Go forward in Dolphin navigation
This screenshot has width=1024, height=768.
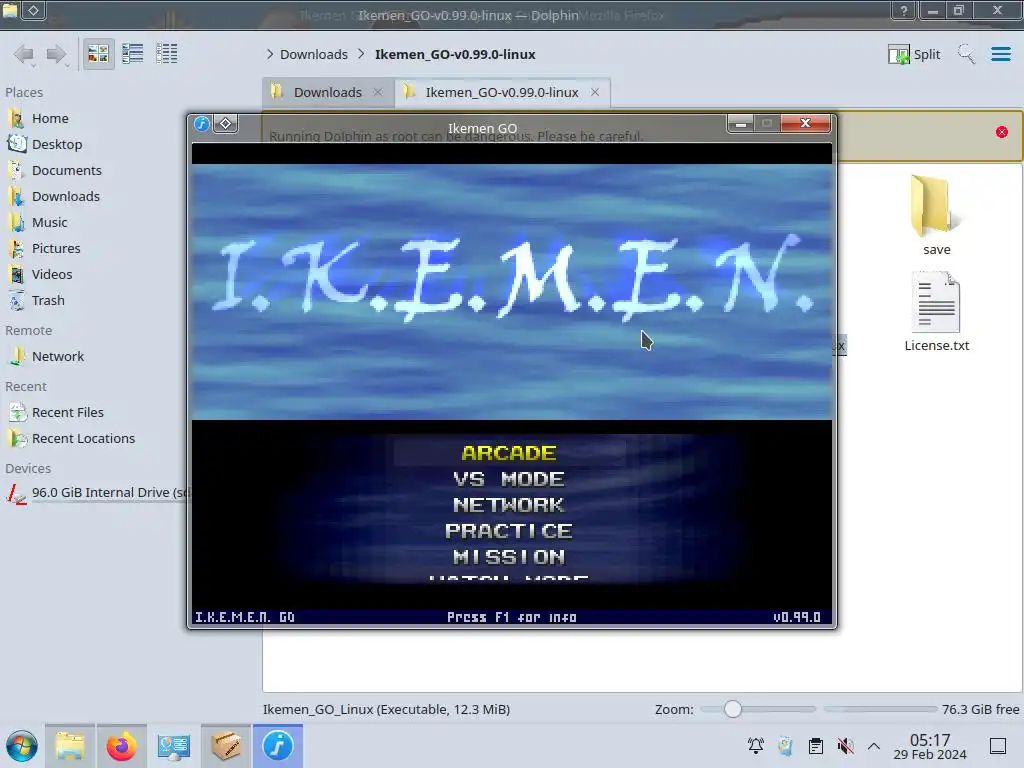(57, 54)
